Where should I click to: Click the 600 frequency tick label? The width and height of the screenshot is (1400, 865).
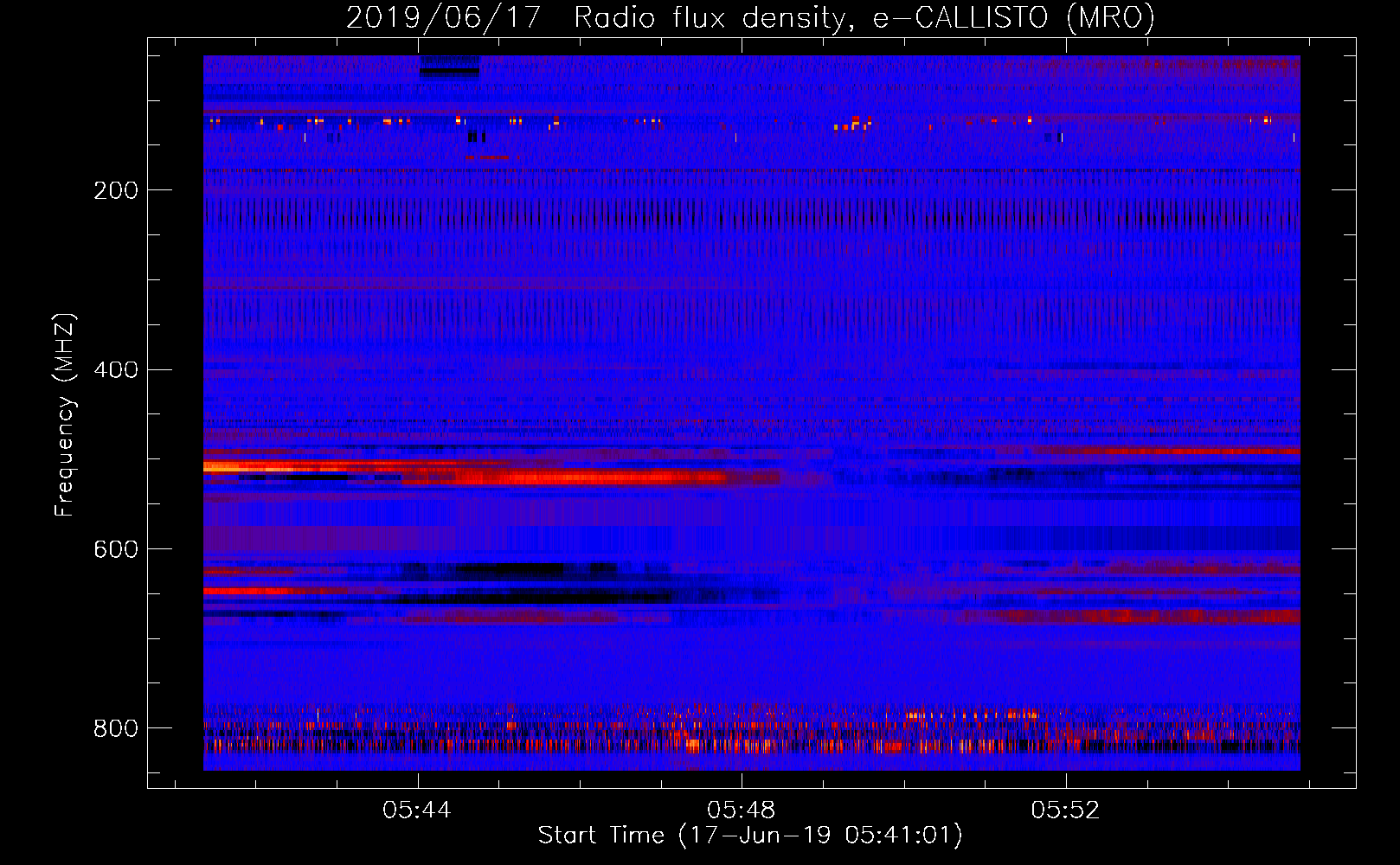(x=116, y=549)
